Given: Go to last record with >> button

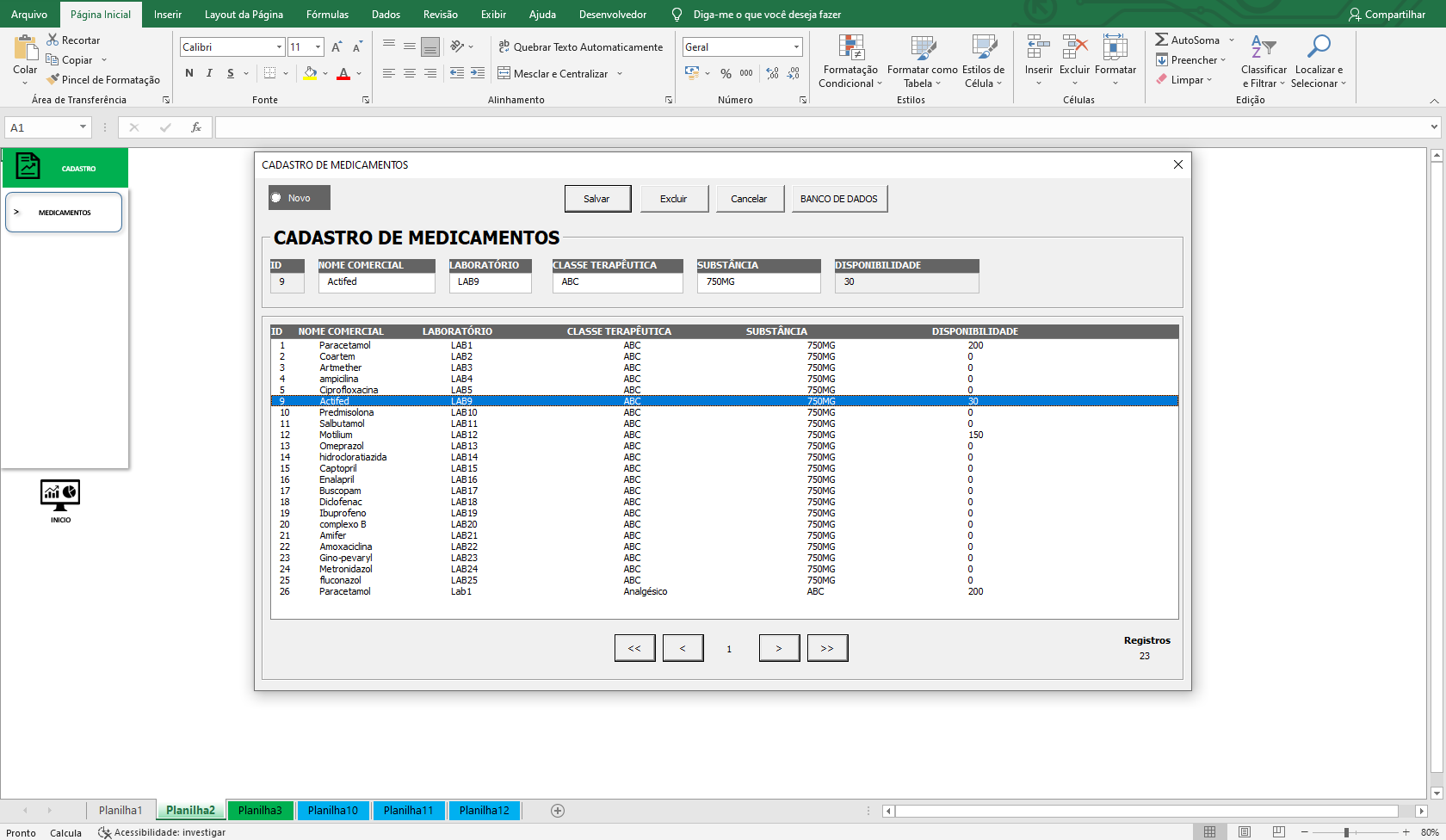Looking at the screenshot, I should 827,648.
